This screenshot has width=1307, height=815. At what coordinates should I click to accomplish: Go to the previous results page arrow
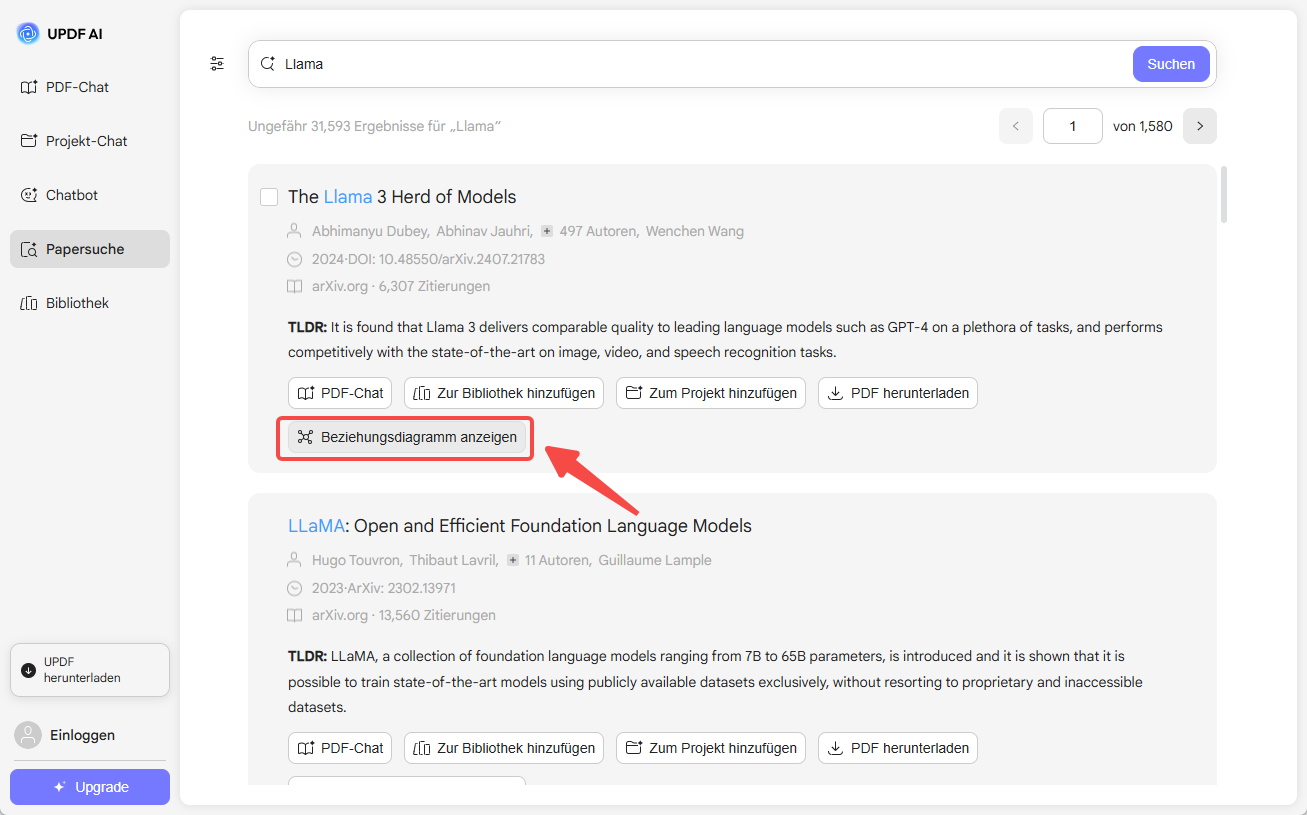[x=1015, y=126]
